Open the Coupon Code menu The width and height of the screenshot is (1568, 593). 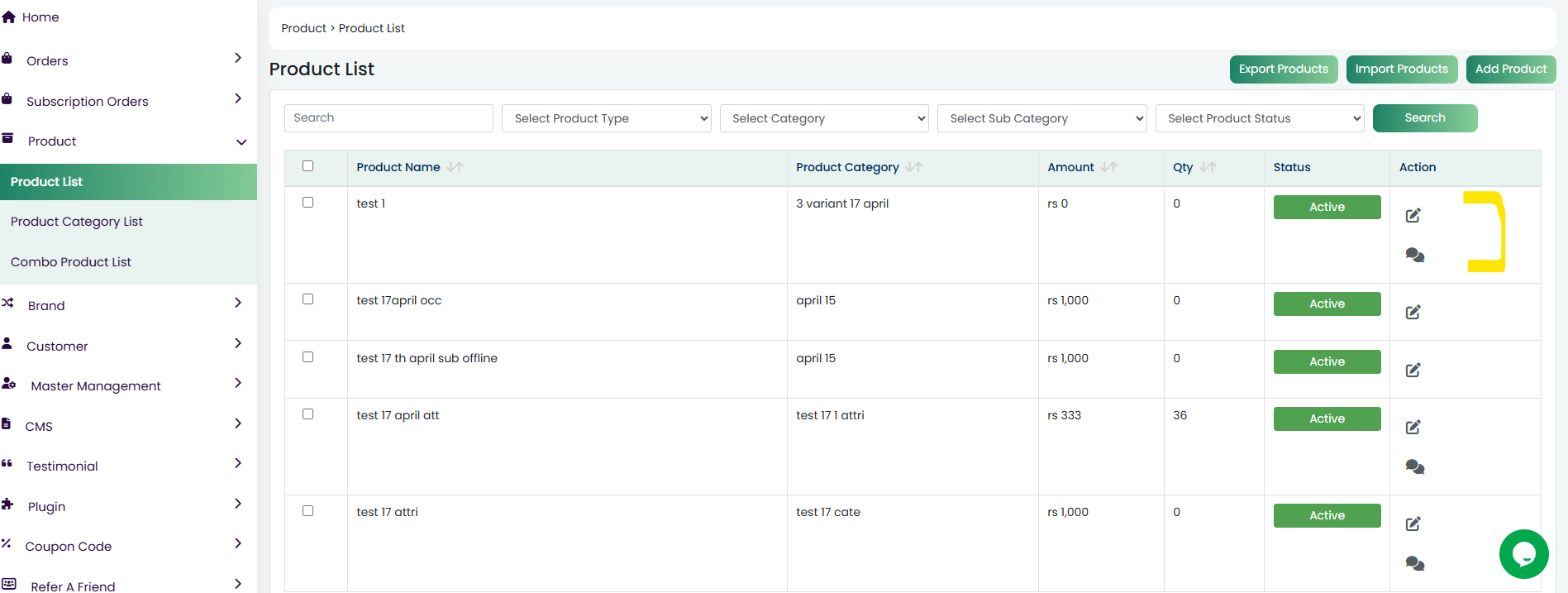(x=69, y=547)
